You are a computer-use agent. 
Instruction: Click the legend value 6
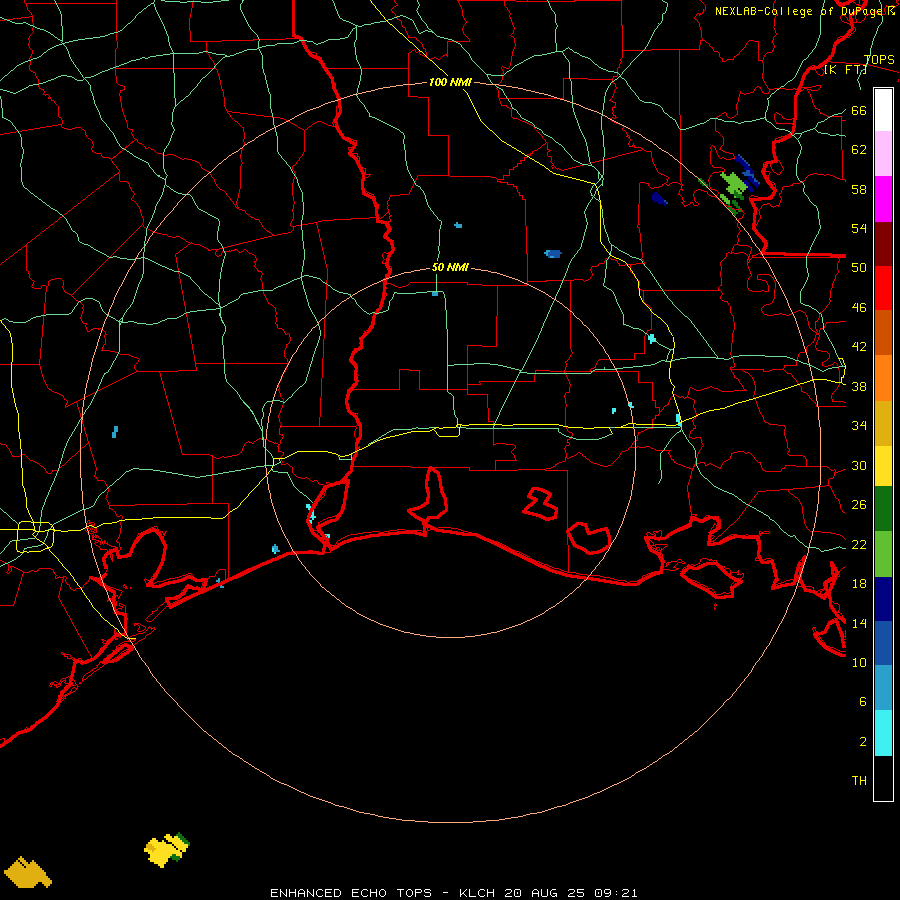click(x=862, y=702)
